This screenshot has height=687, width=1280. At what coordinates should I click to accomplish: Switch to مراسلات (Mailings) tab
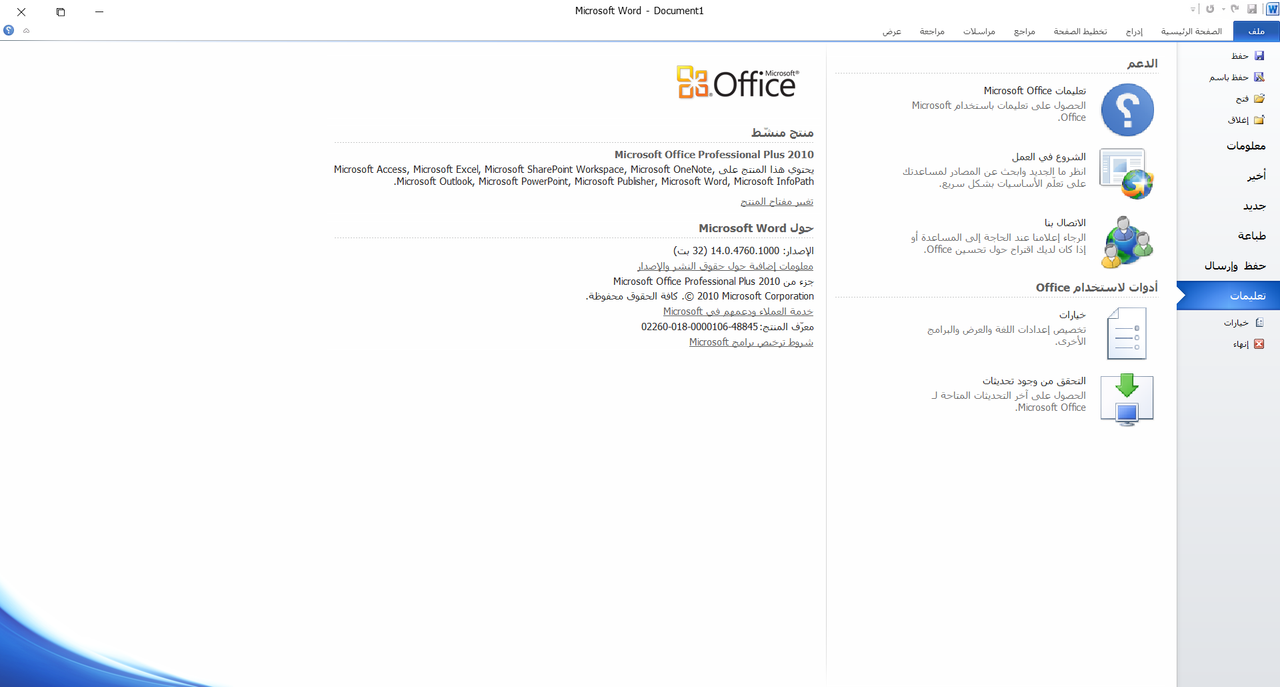(979, 31)
